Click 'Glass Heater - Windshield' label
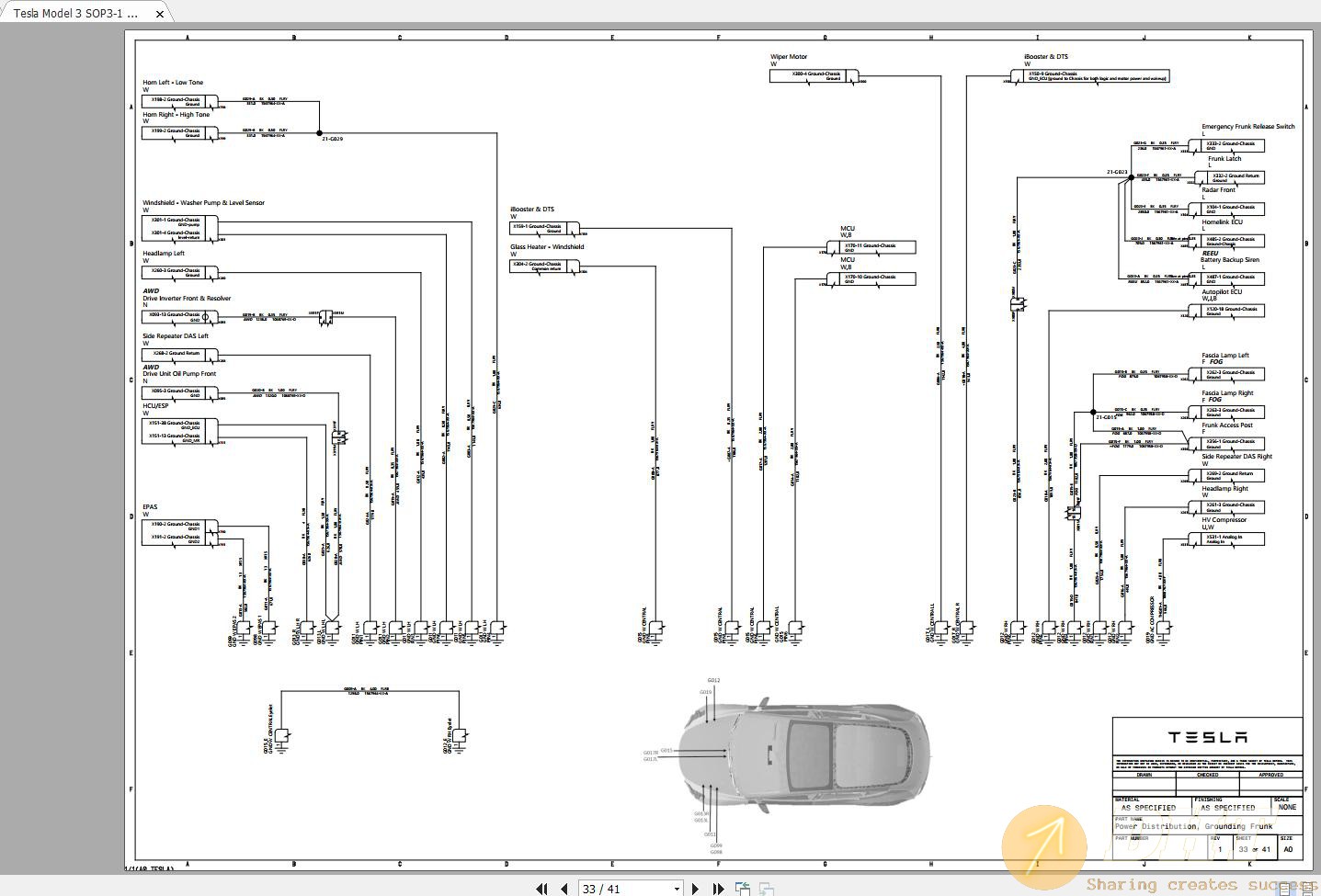The width and height of the screenshot is (1321, 896). click(x=547, y=246)
